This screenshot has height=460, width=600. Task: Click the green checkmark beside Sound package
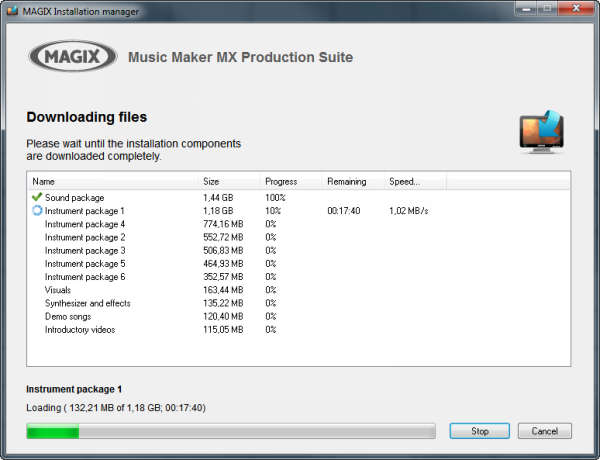(37, 198)
